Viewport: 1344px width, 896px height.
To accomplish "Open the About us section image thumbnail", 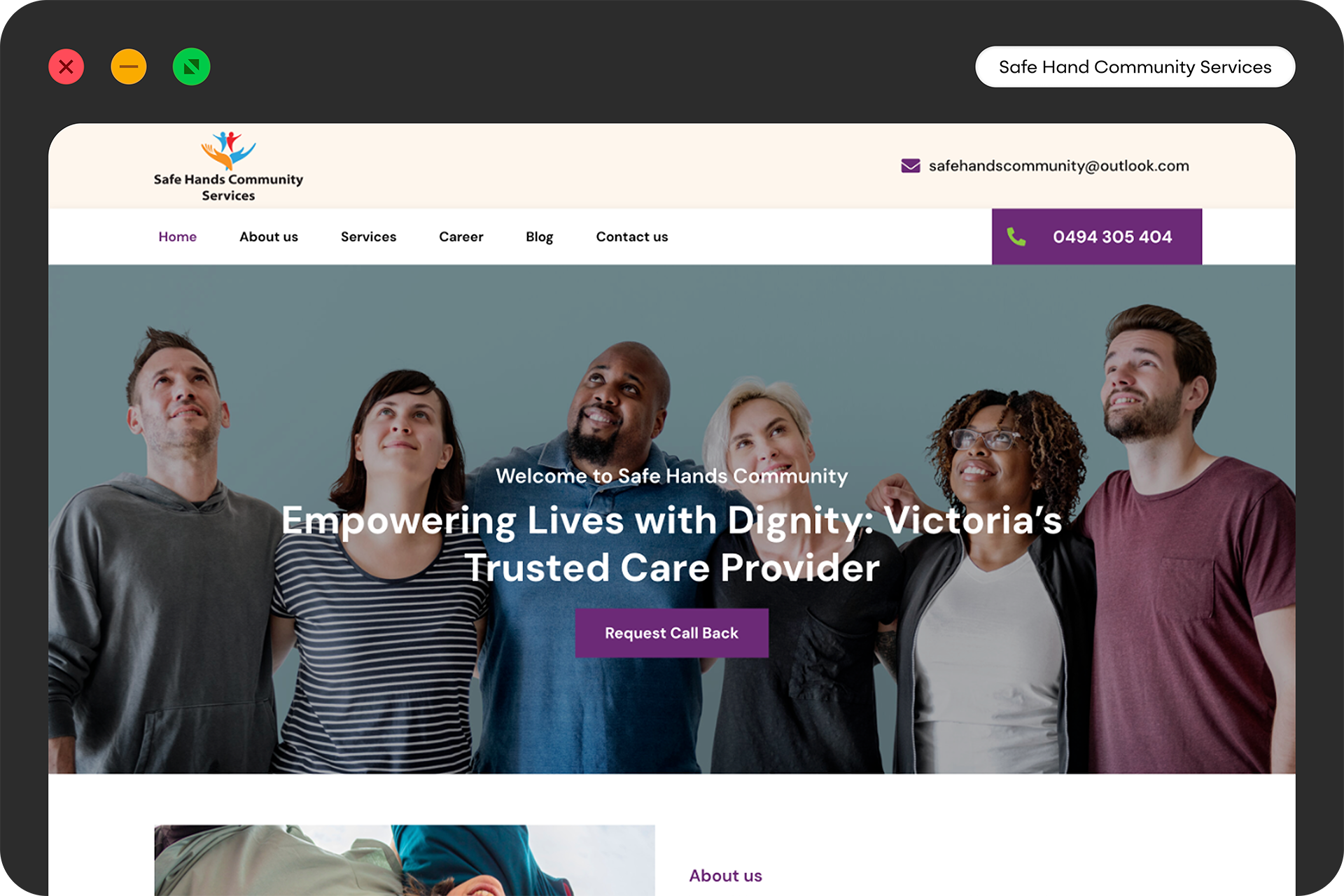I will coord(405,860).
